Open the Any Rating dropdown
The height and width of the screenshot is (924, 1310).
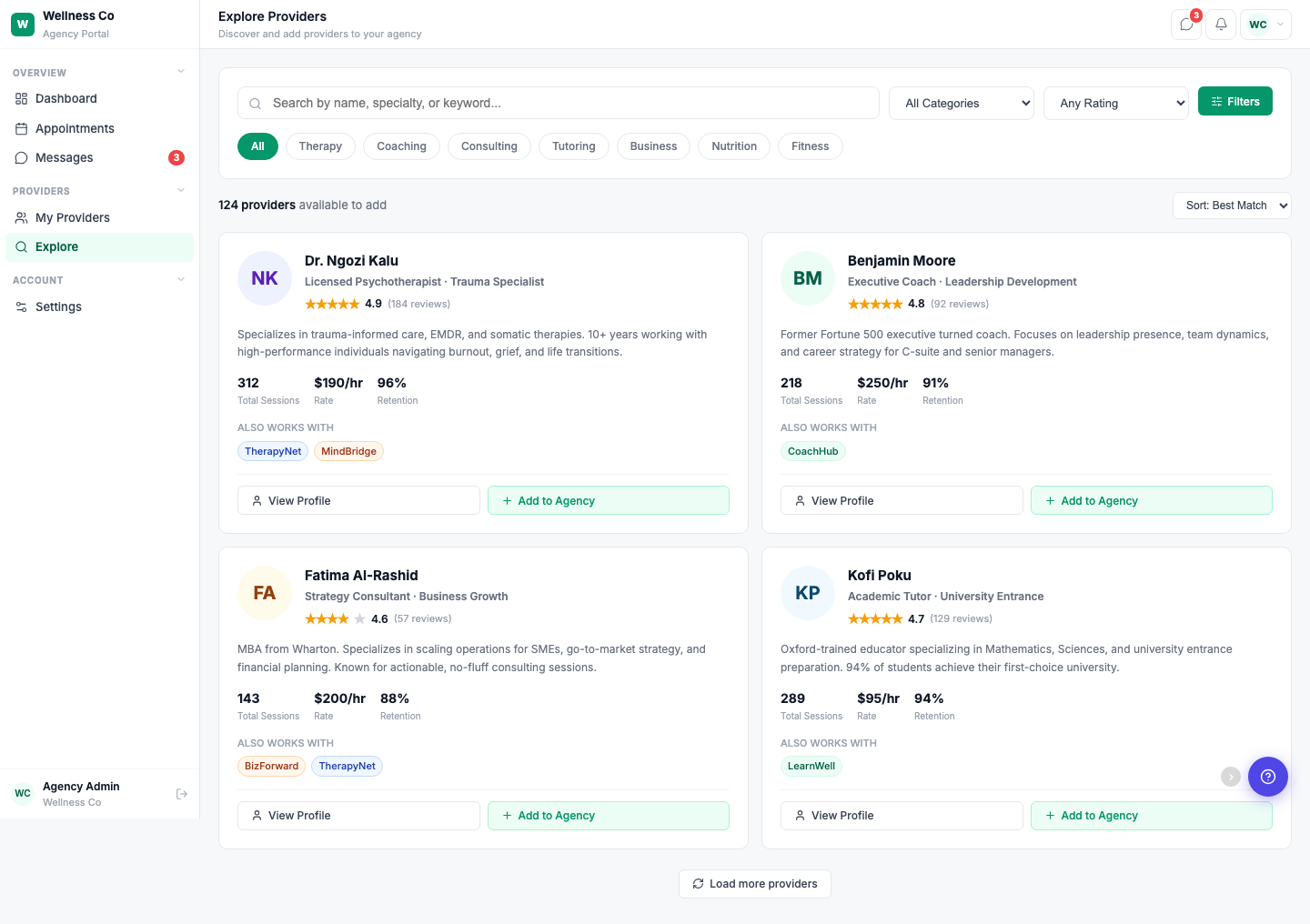click(x=1116, y=103)
